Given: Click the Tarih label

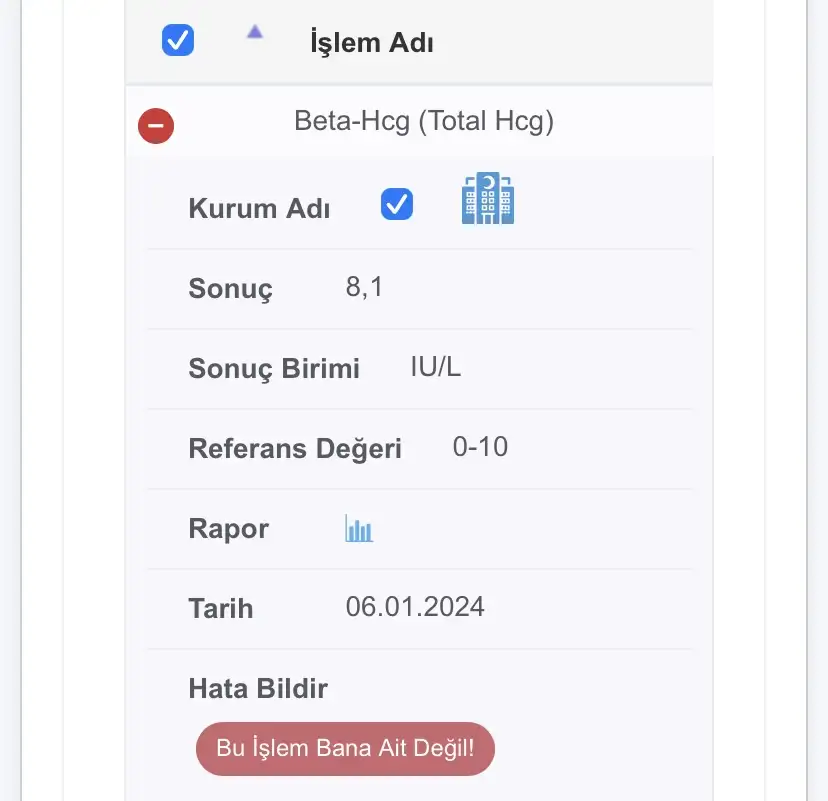Looking at the screenshot, I should pos(221,608).
